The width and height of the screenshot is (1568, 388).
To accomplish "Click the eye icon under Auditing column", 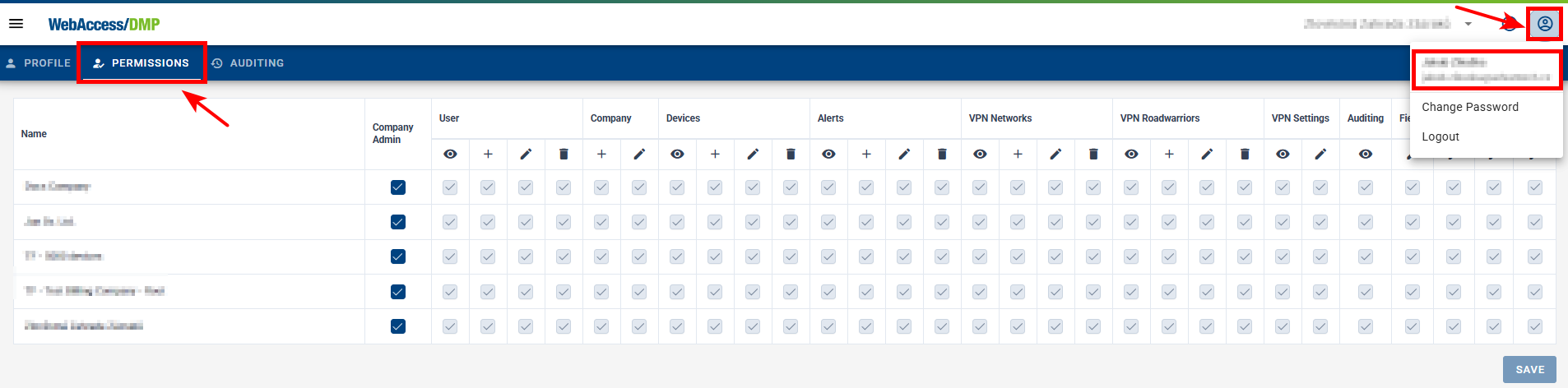I will (1366, 155).
